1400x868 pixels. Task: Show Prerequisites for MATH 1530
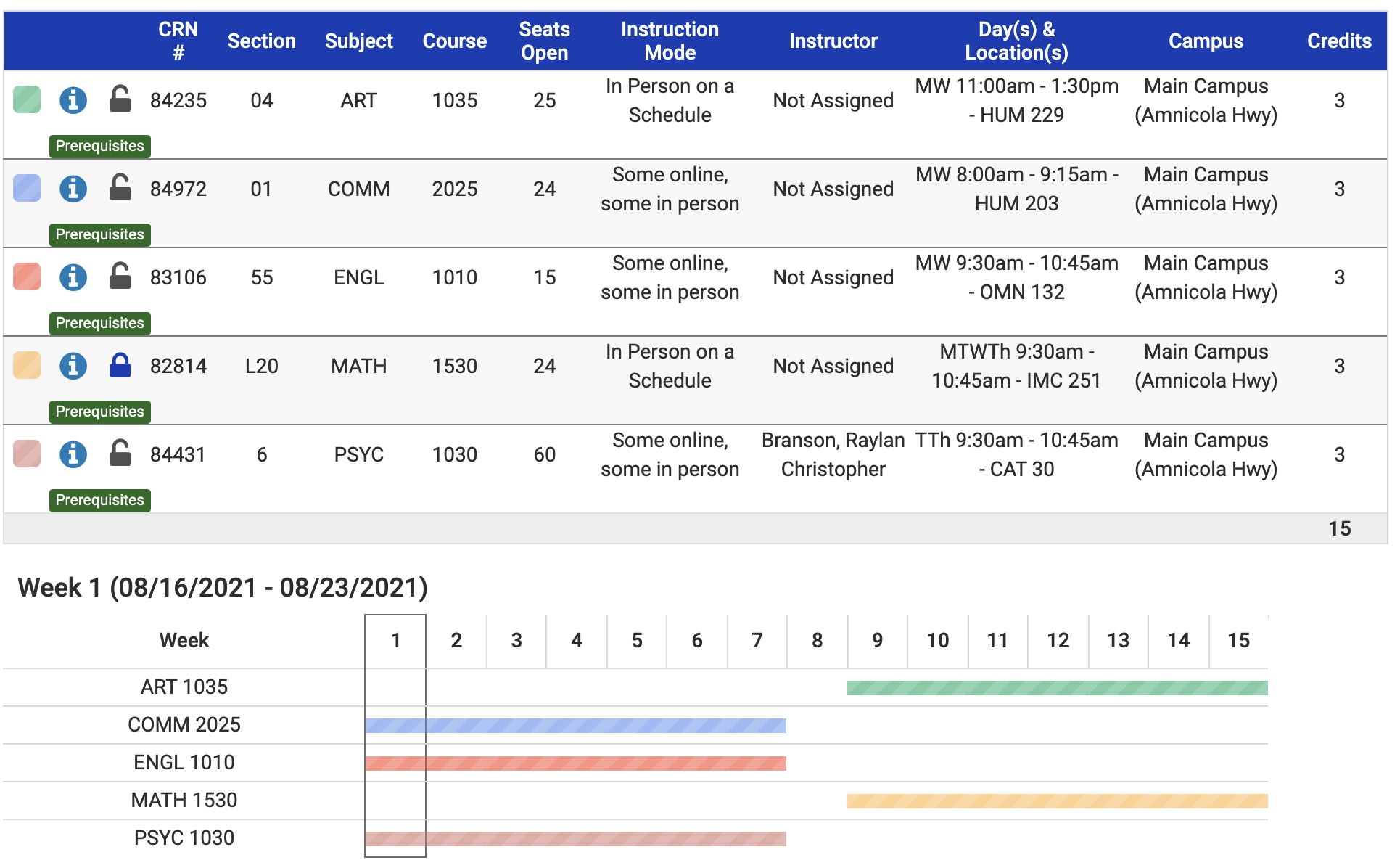(100, 412)
